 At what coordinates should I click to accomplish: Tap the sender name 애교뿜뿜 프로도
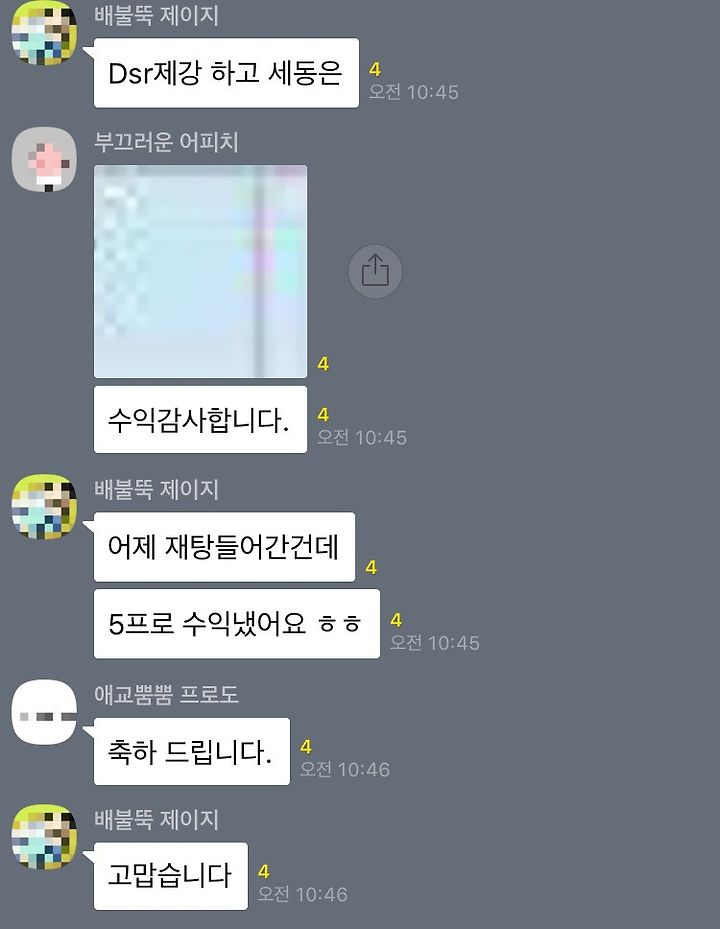coord(167,694)
